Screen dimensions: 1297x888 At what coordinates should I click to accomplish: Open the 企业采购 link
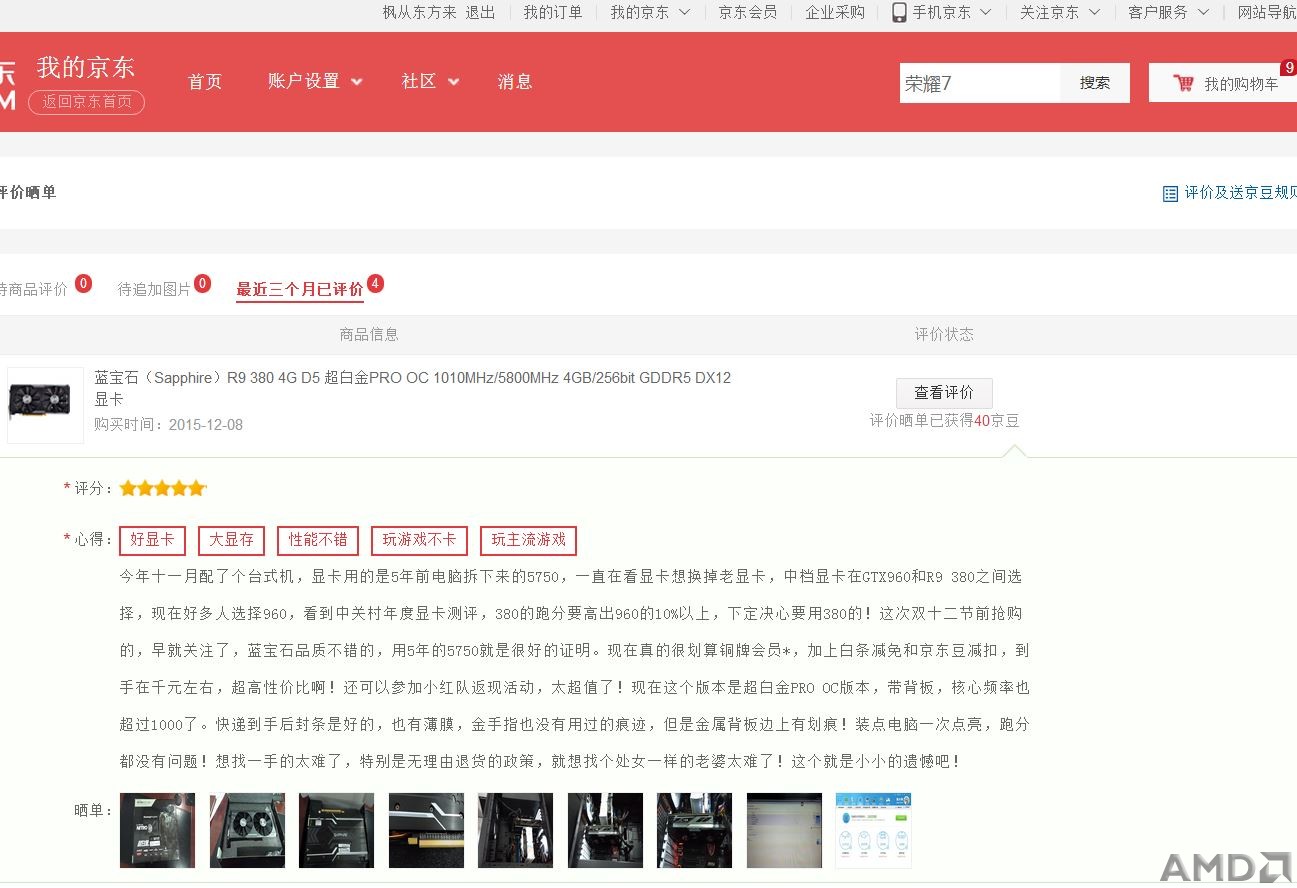point(835,12)
